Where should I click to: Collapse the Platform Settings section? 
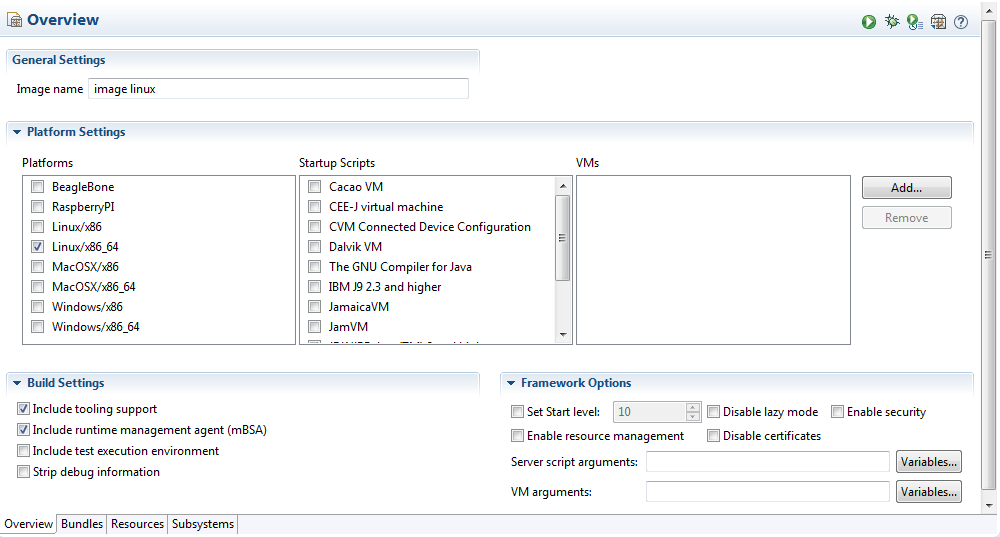pyautogui.click(x=17, y=132)
